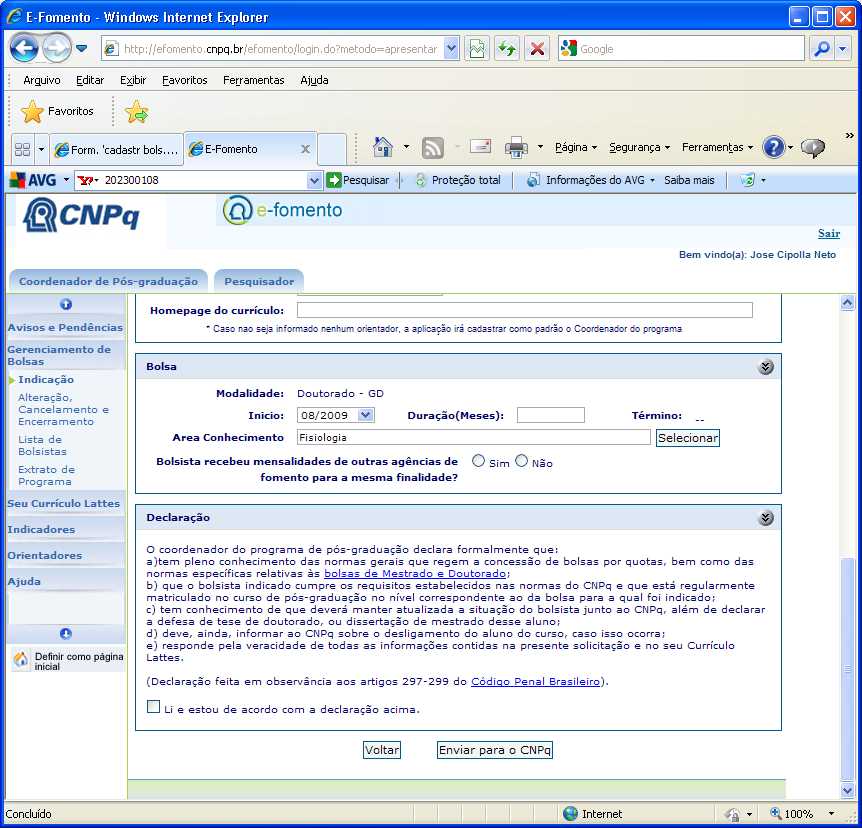The height and width of the screenshot is (828, 862).
Task: Go back with the browser Back arrow
Action: click(x=24, y=48)
